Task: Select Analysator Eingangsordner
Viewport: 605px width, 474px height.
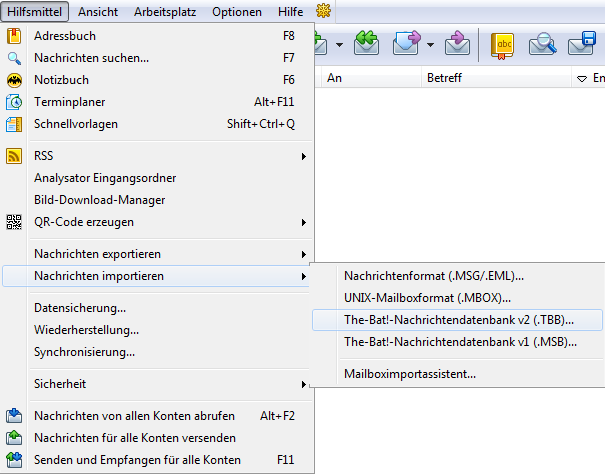Action: point(157,178)
